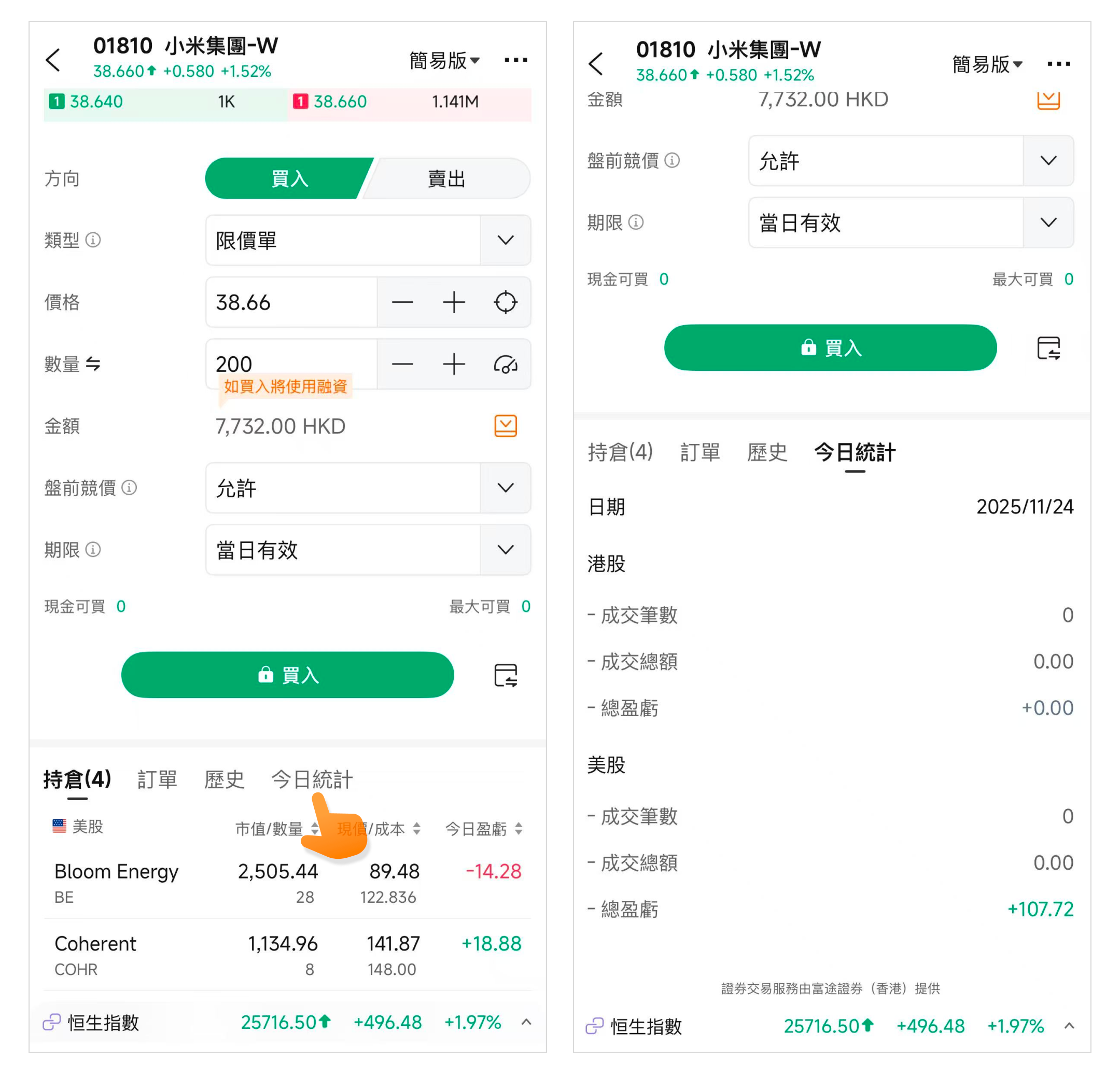Tap the orange amount details icon

tap(505, 426)
